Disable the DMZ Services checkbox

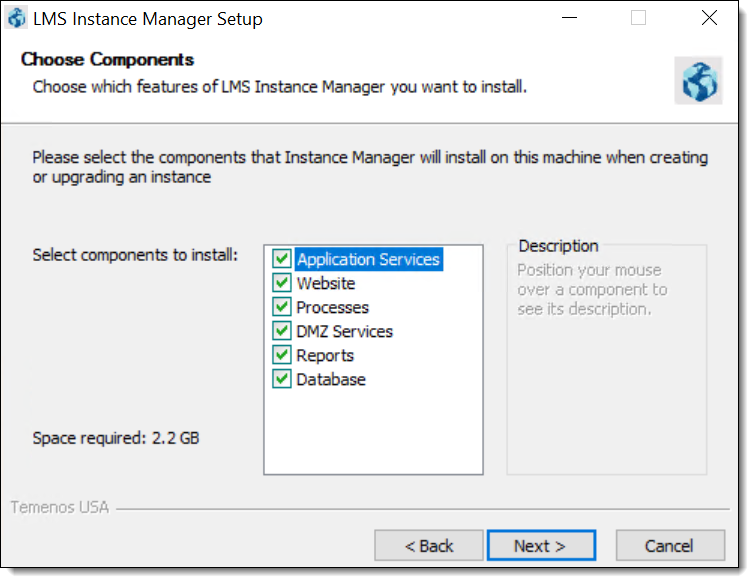pos(282,331)
